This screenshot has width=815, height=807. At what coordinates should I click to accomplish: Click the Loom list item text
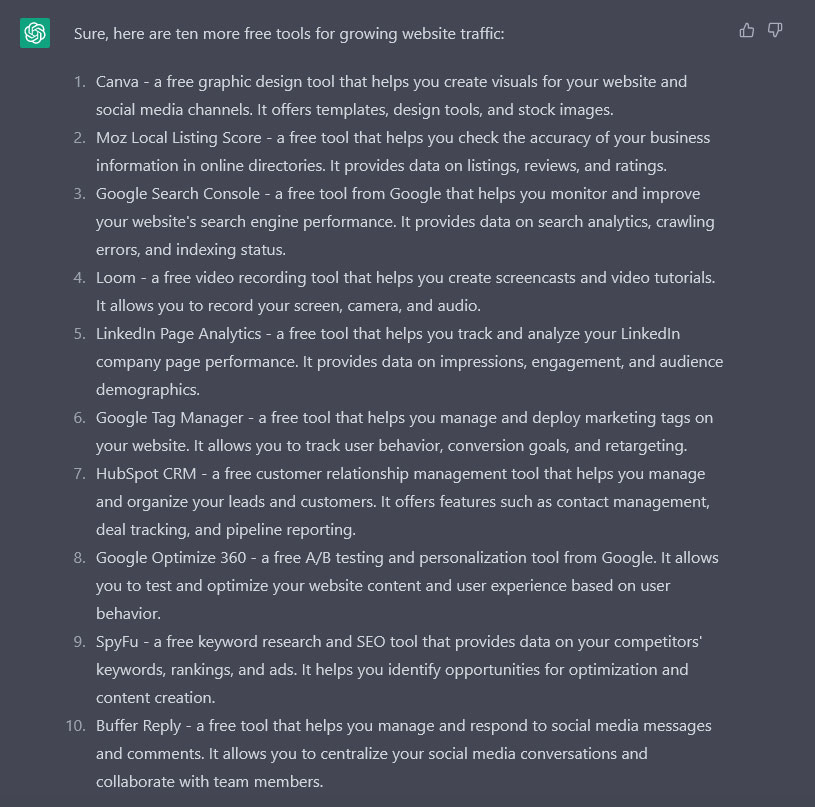tap(405, 292)
